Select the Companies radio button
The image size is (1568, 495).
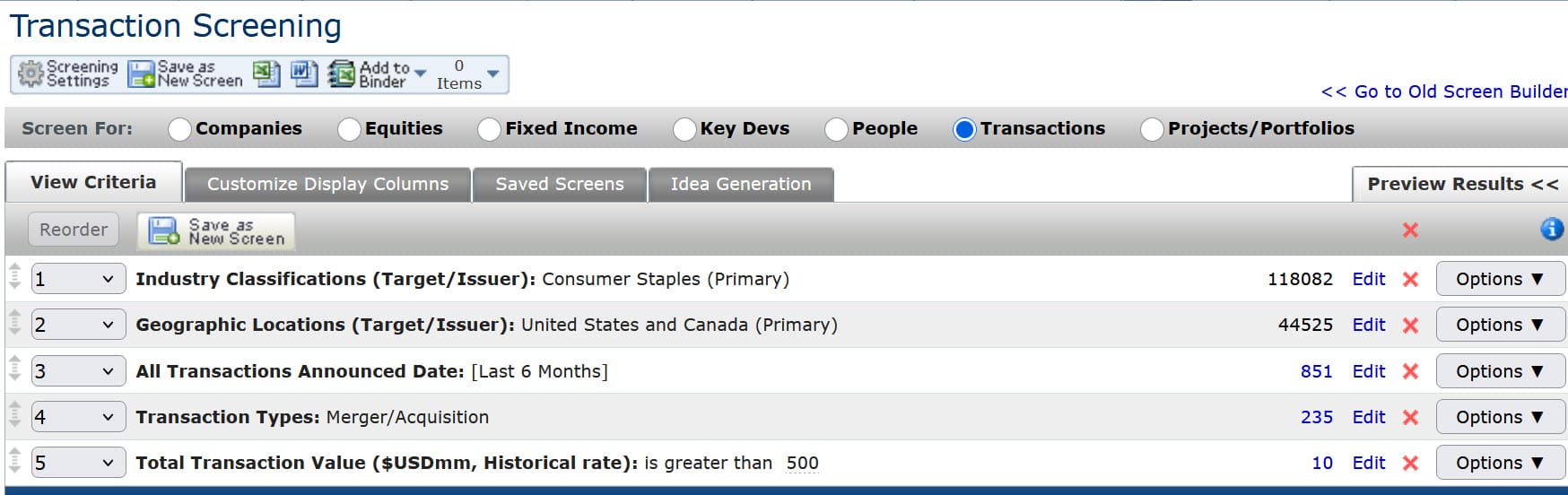[x=179, y=130]
